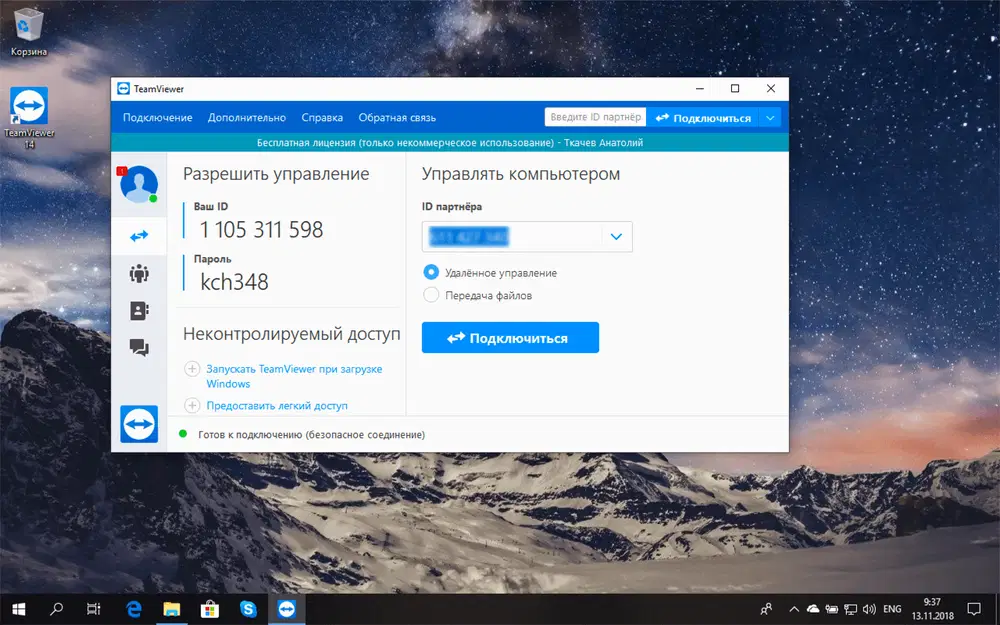
Task: Expand the ID партнёра dropdown arrow
Action: 616,237
